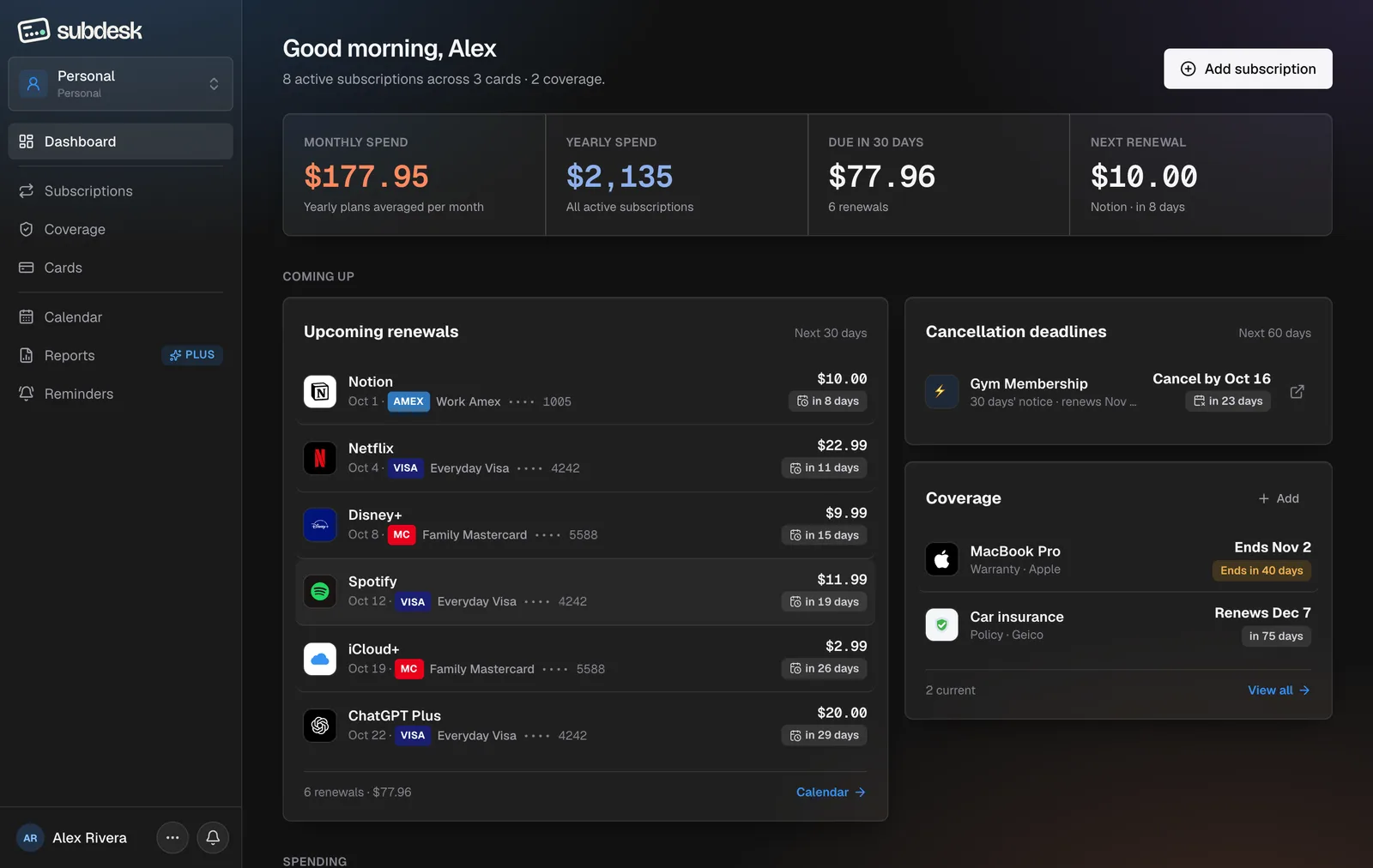Open Reminders in the sidebar
Screen dimensions: 1373x868
click(x=120, y=394)
